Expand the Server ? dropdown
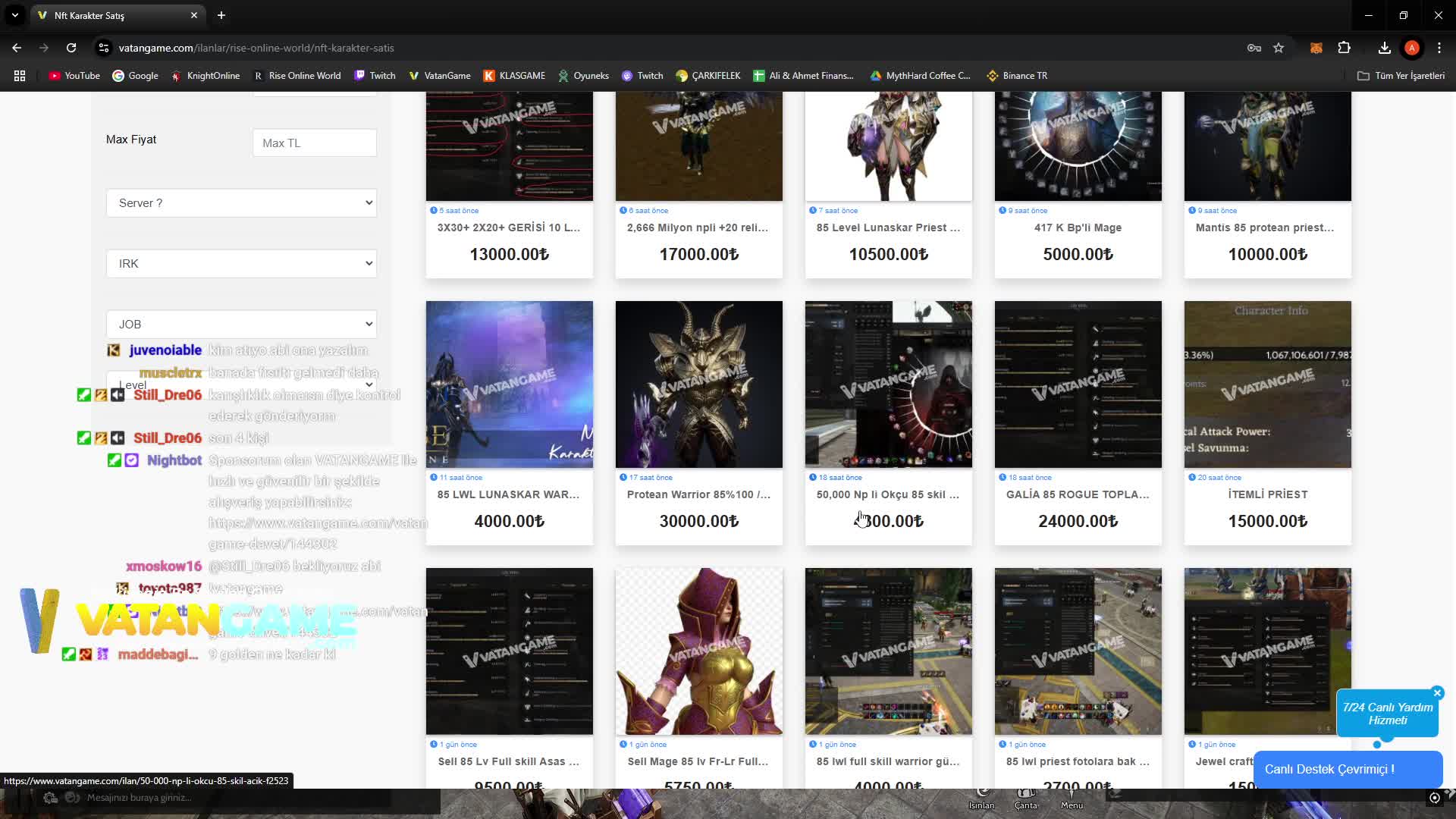Viewport: 1456px width, 819px height. pyautogui.click(x=242, y=203)
